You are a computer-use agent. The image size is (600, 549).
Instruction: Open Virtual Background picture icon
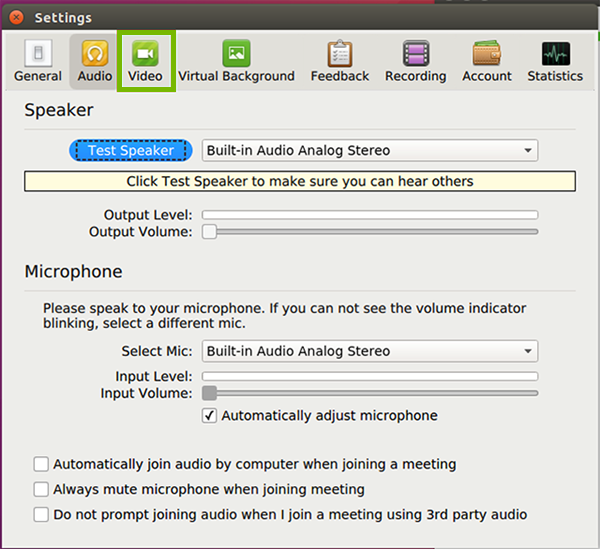pos(236,53)
